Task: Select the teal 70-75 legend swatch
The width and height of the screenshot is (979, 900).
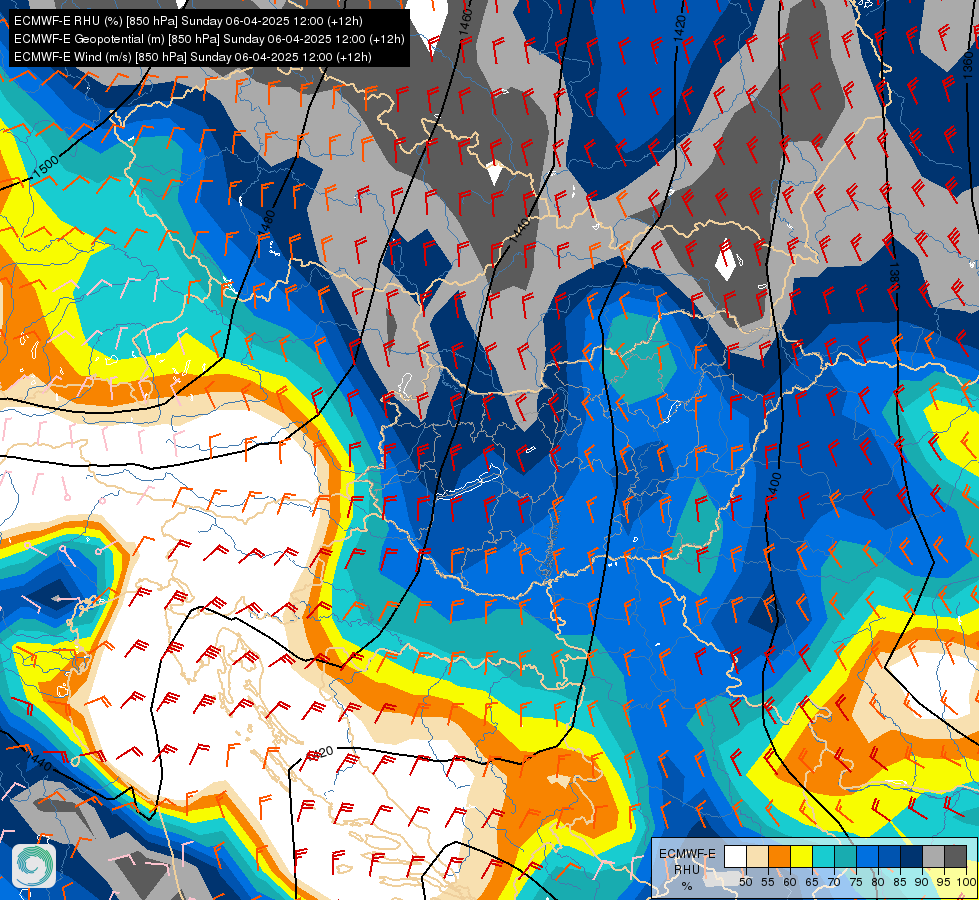Action: point(846,856)
